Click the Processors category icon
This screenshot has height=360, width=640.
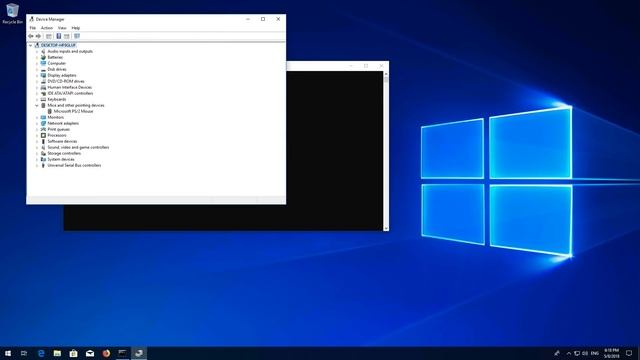click(43, 136)
